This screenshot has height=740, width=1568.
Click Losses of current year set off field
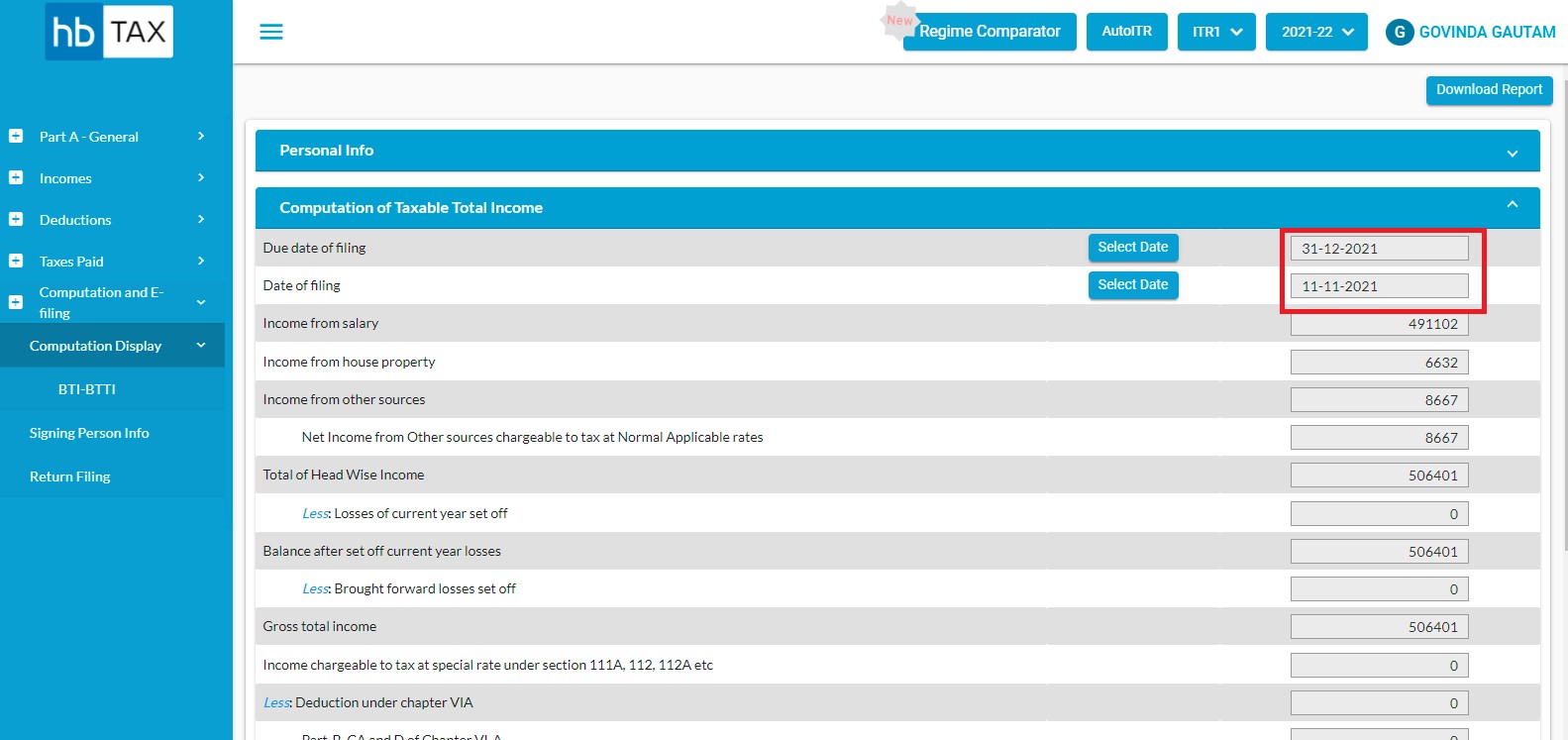[x=1380, y=514]
